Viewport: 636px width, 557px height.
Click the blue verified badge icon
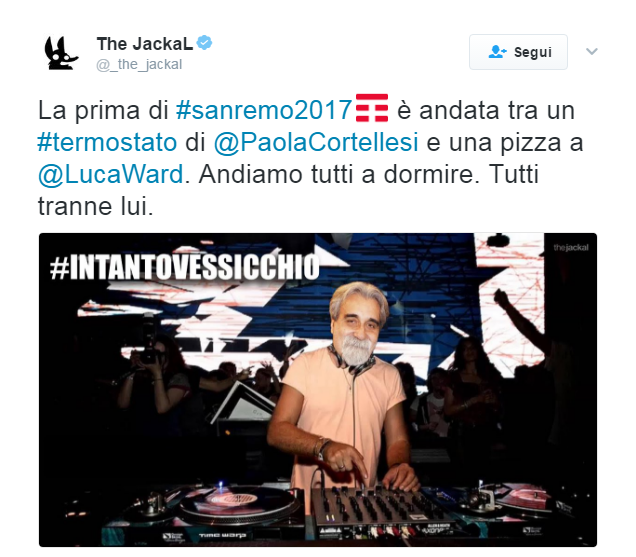(x=204, y=43)
